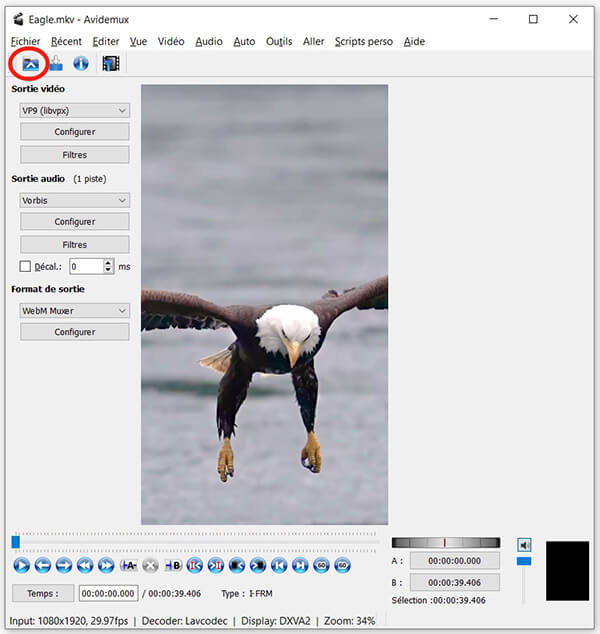Click Filtres under Sortie audio

(x=75, y=245)
